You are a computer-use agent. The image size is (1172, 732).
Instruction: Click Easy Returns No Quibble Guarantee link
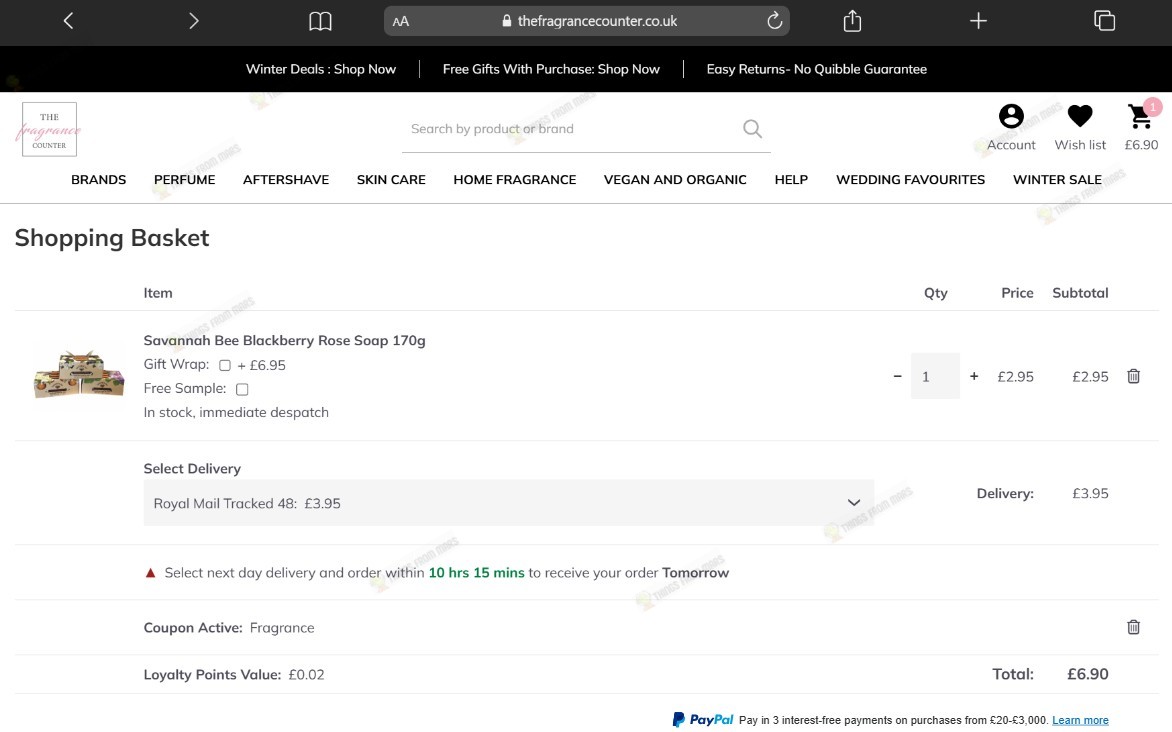coord(816,69)
